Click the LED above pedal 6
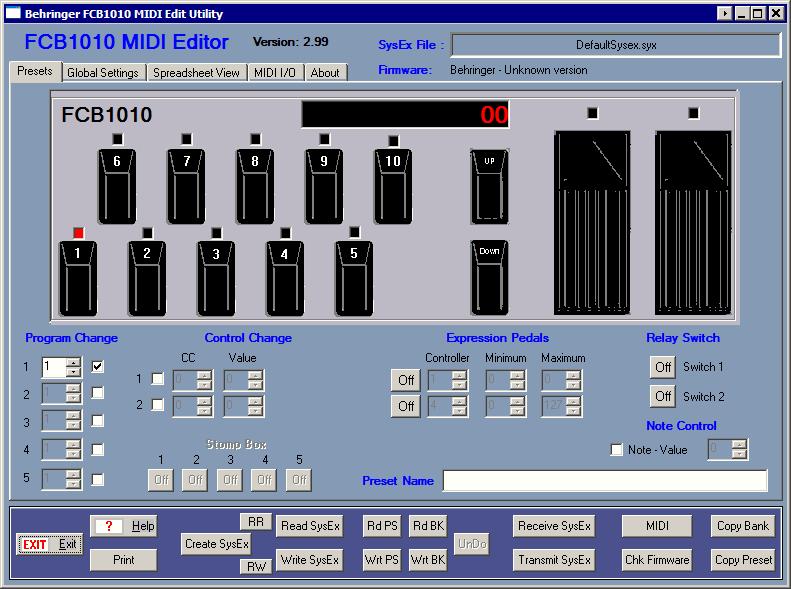This screenshot has height=589, width=791. point(118,139)
